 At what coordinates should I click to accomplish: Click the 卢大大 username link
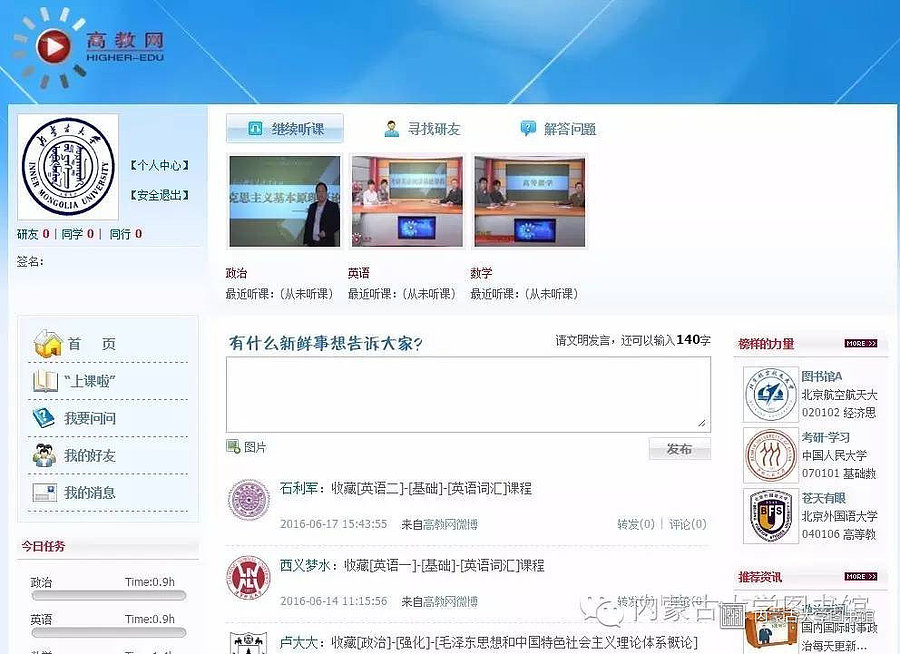pyautogui.click(x=298, y=642)
